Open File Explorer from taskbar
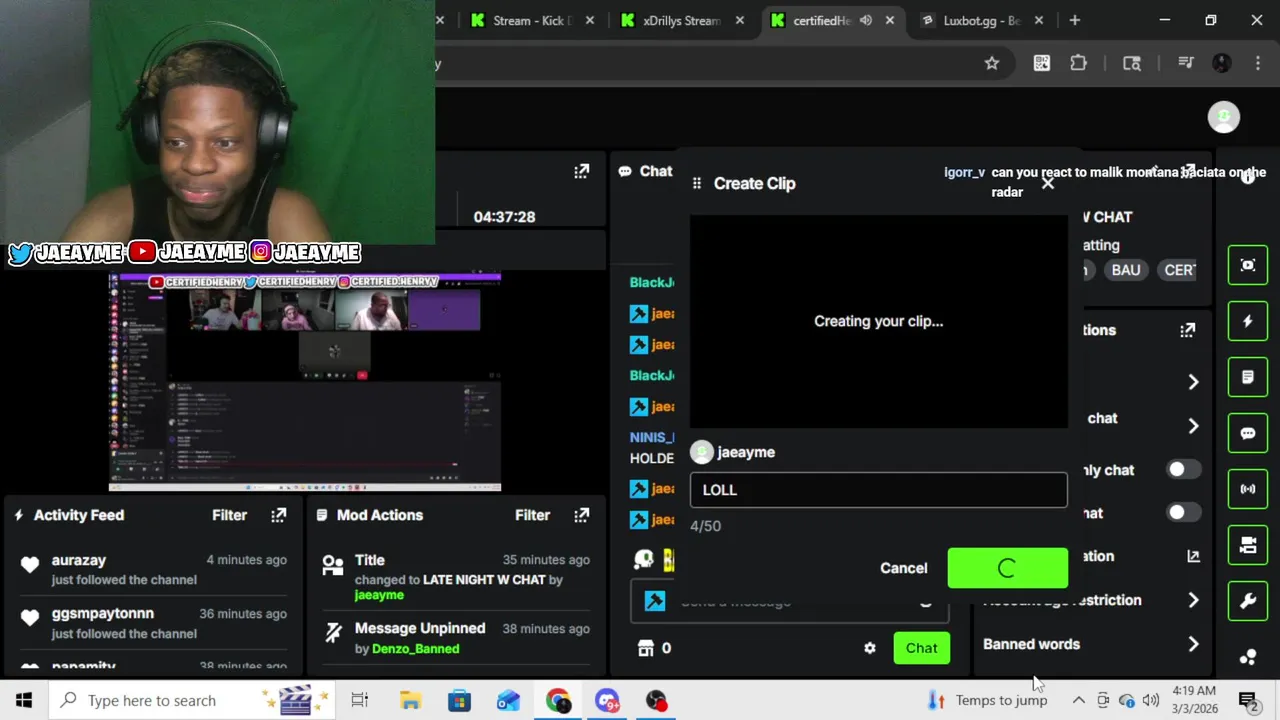Screen dimensions: 1280x720 (410, 700)
